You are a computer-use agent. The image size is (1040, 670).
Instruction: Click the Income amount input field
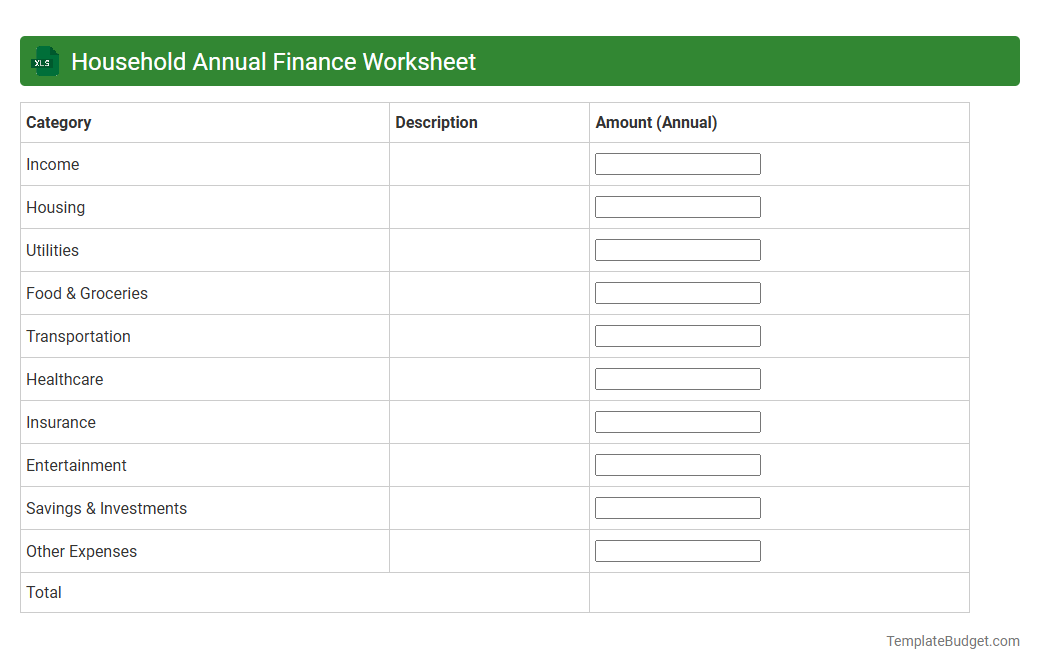pos(677,163)
